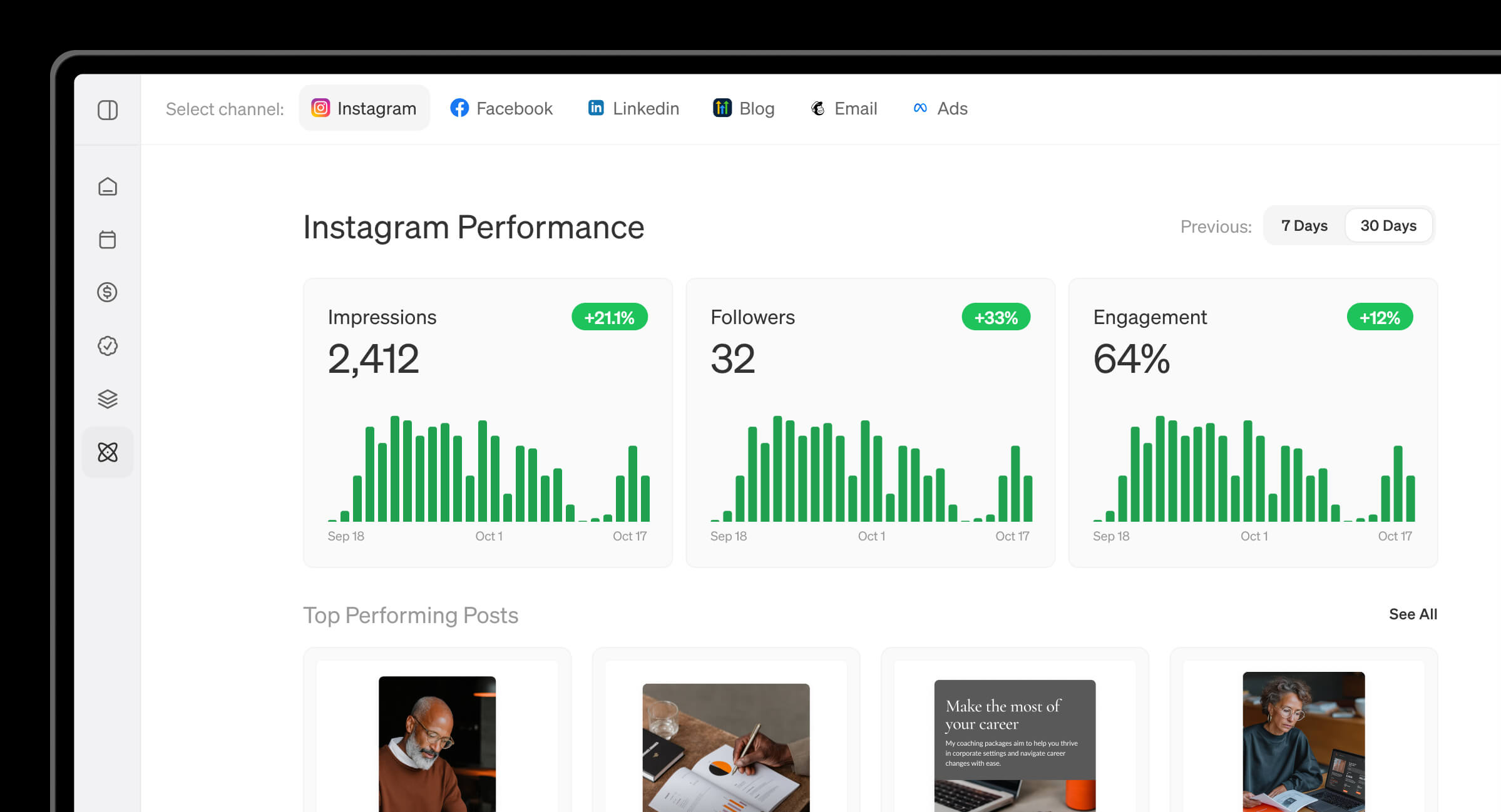Open the 'Make the most of your career' post
The width and height of the screenshot is (1501, 812).
pos(1014,744)
